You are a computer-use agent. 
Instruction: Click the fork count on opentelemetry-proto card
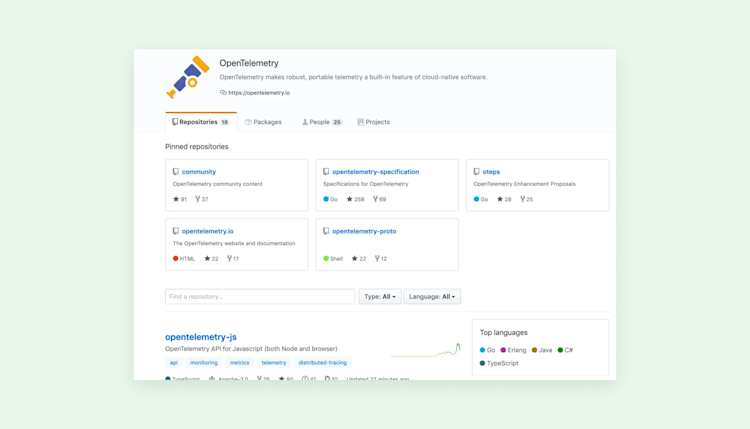(x=381, y=258)
